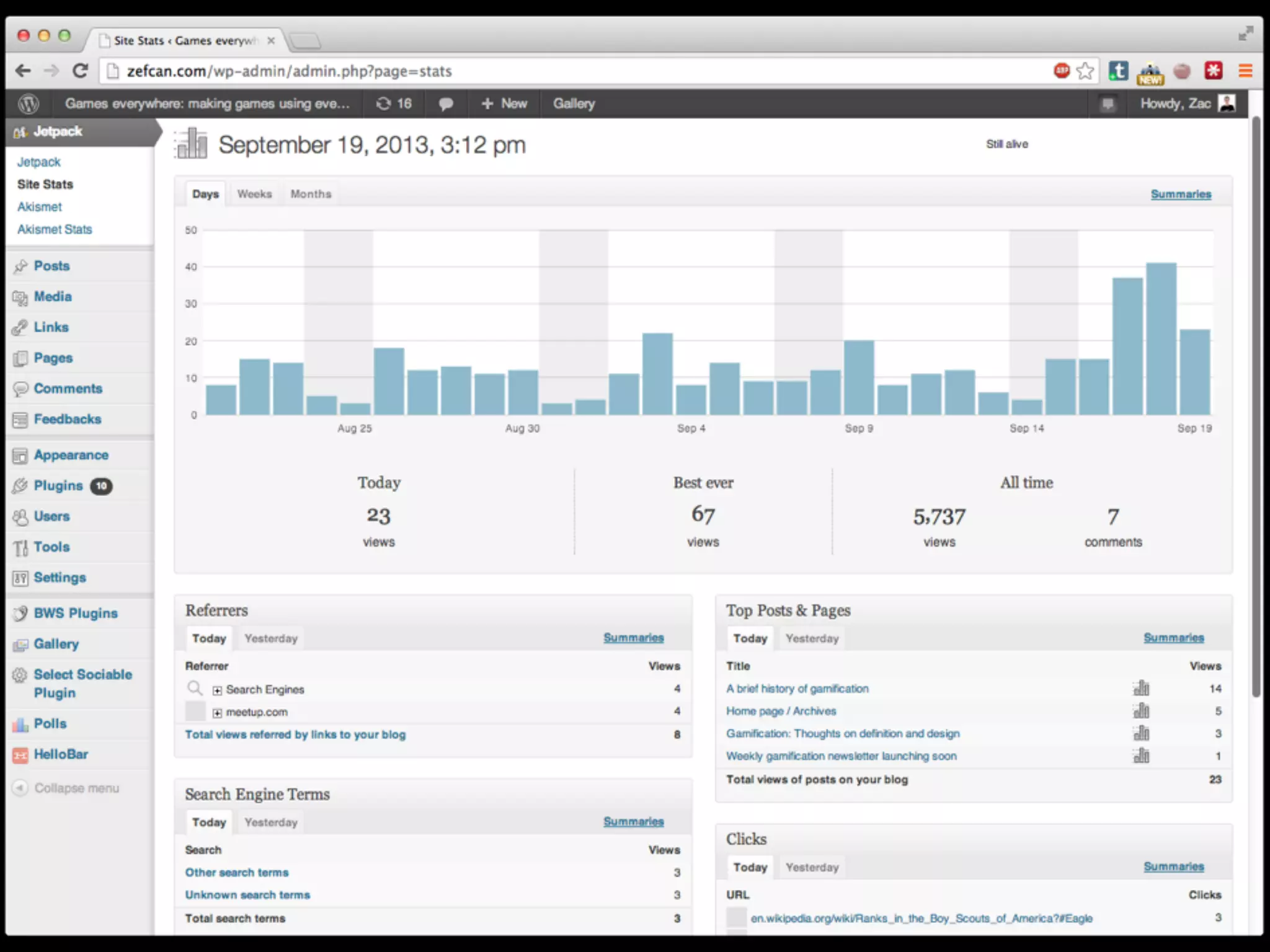Switch chart to Weeks tab
Screen dimensions: 1270x952
(254, 194)
